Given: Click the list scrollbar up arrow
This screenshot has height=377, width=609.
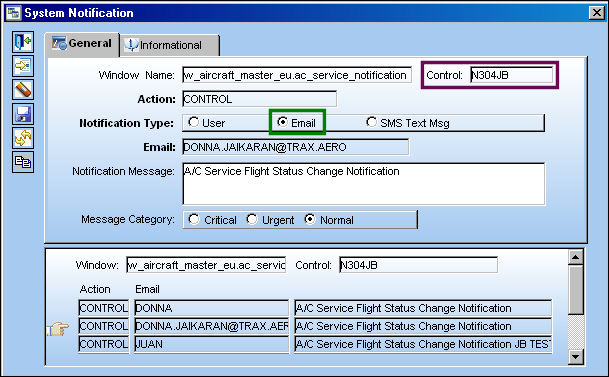Looking at the screenshot, I should [x=576, y=257].
